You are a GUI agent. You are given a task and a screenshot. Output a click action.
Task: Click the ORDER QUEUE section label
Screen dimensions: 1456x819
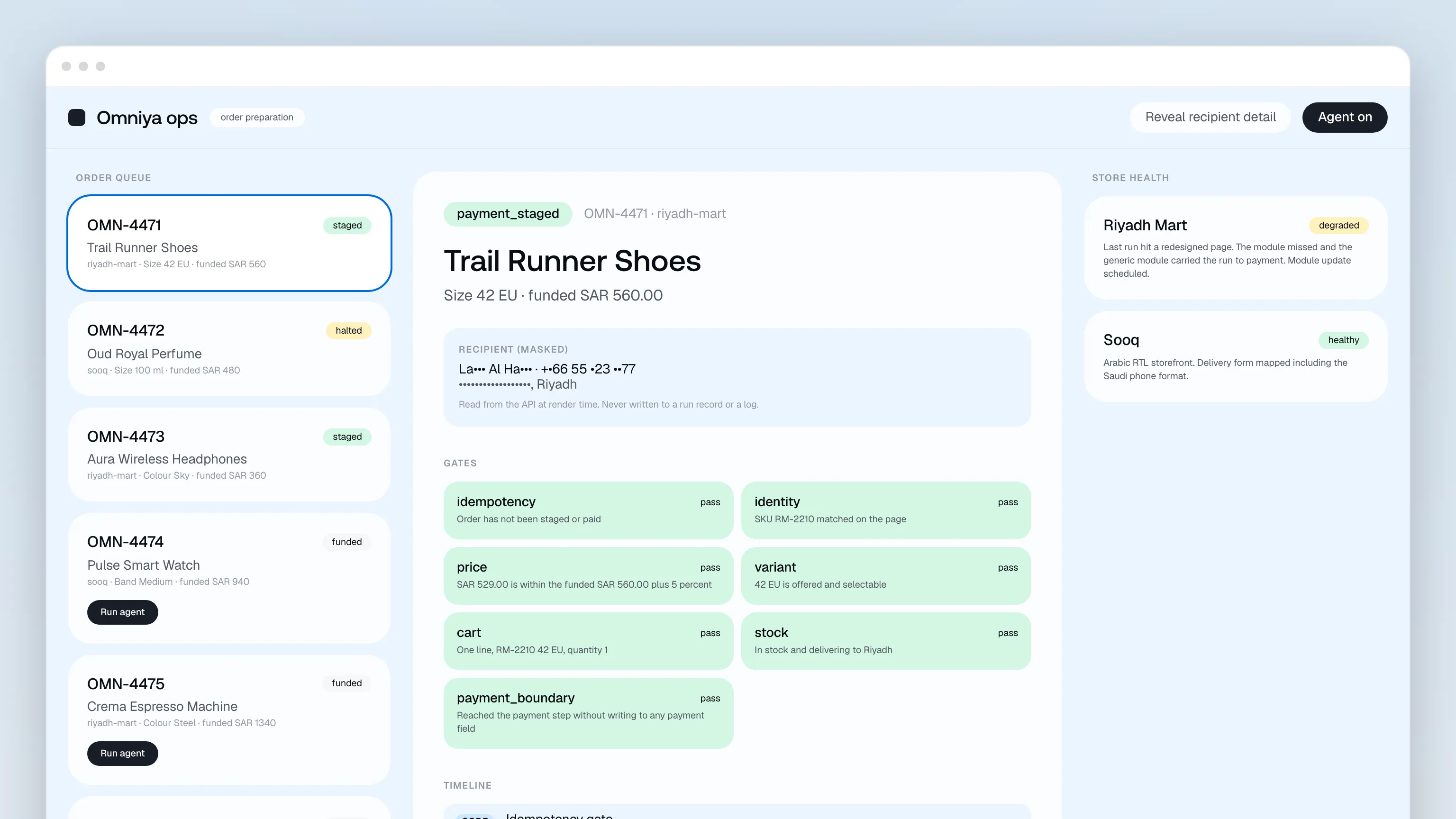point(114,178)
